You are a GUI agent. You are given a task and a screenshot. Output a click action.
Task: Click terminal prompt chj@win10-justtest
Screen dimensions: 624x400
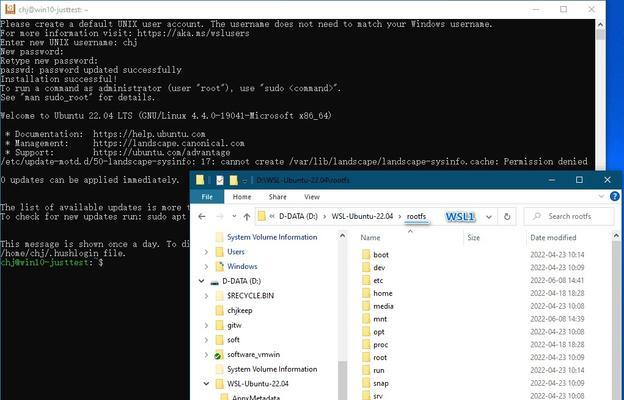(44, 262)
